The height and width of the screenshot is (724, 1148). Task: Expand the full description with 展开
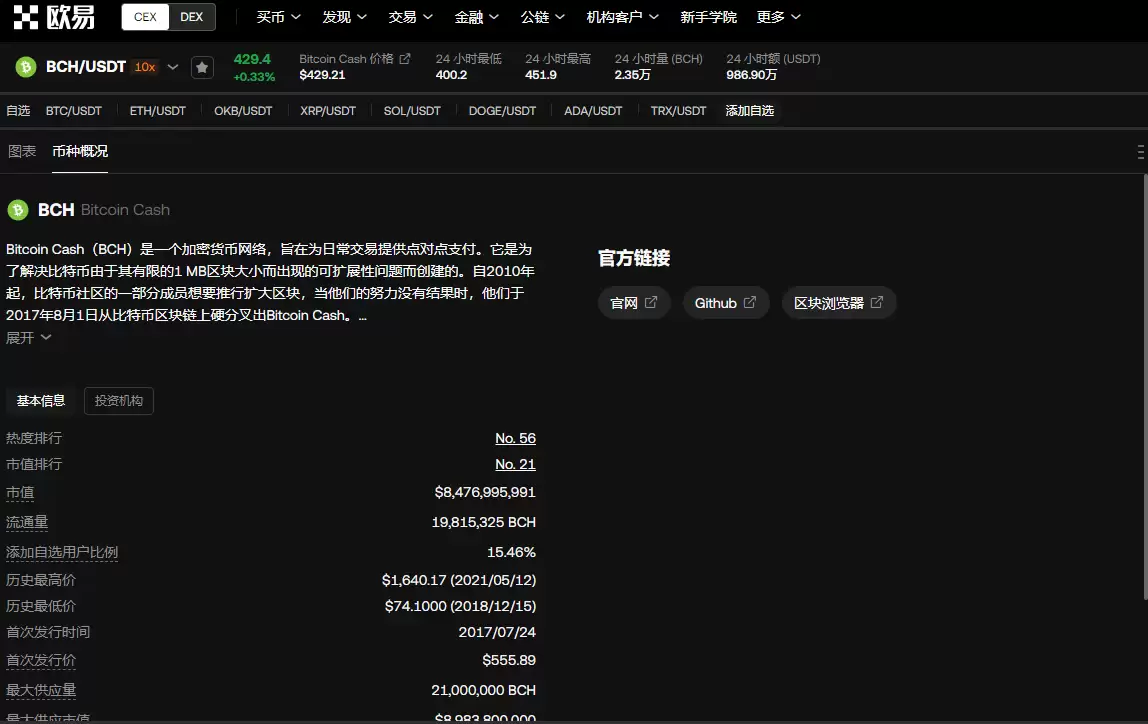point(29,337)
